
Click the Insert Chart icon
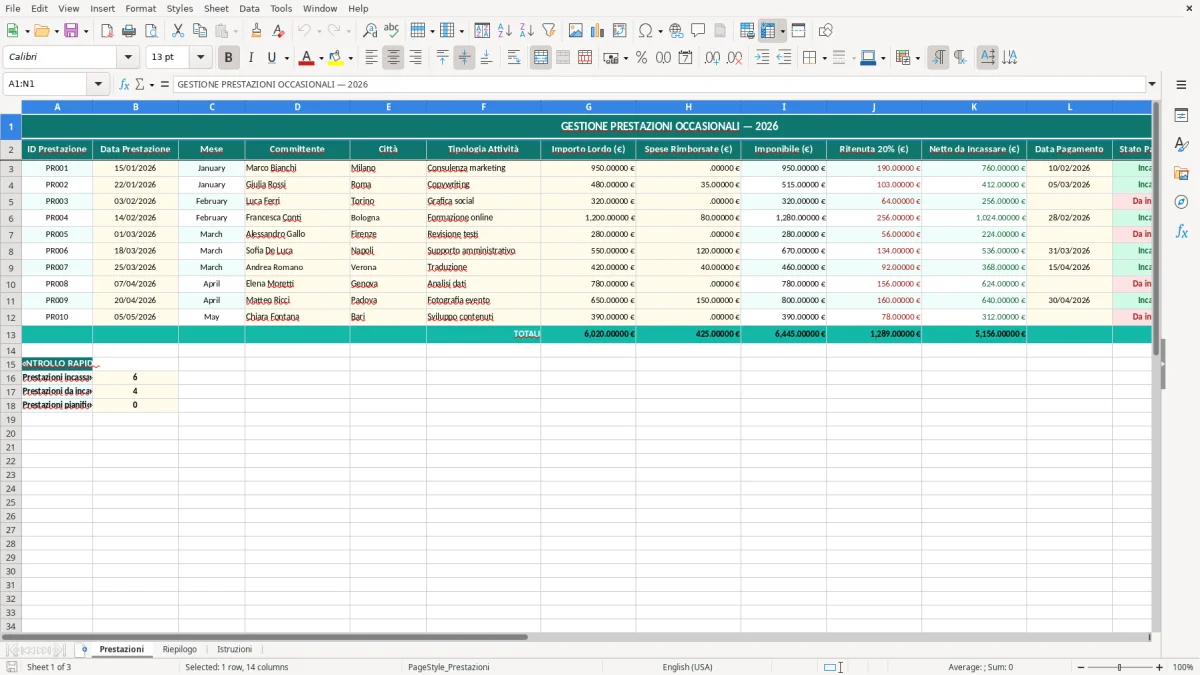(598, 31)
